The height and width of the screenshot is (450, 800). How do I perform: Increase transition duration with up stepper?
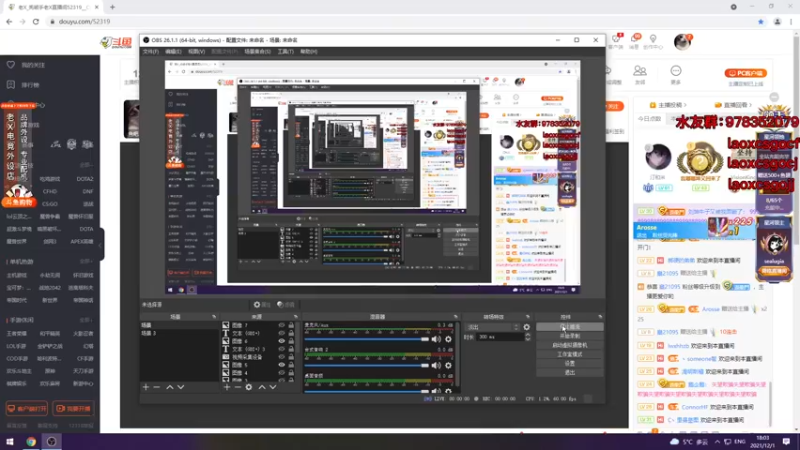(x=528, y=335)
